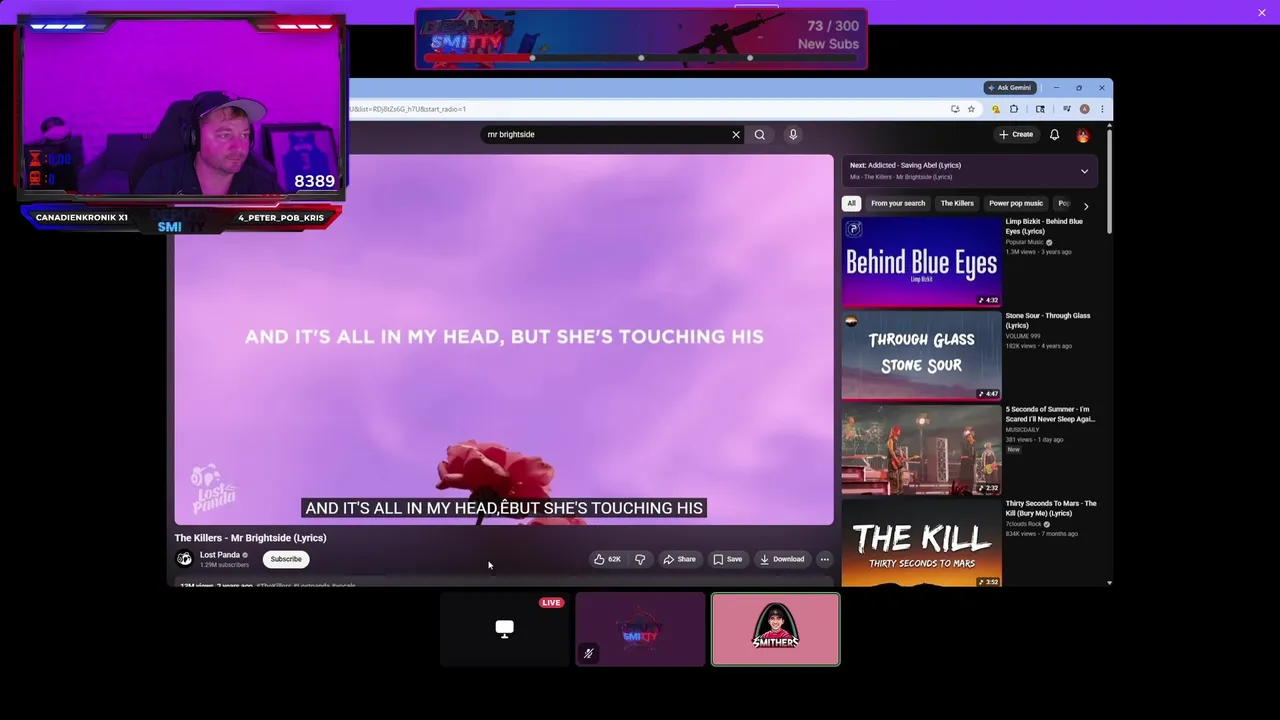Image resolution: width=1280 pixels, height=720 pixels.
Task: Click the browser address bar
Action: 640,109
